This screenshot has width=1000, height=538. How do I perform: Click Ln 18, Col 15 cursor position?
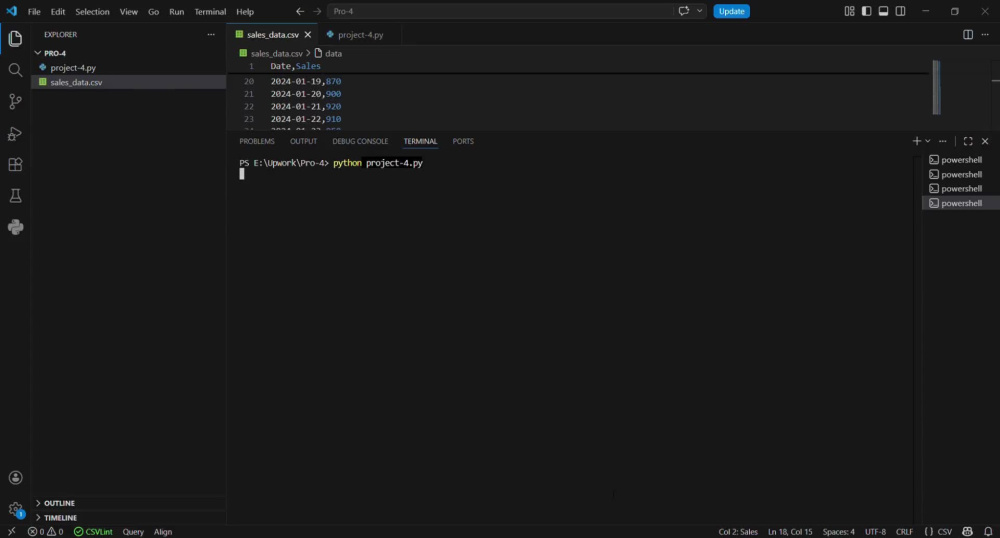790,532
